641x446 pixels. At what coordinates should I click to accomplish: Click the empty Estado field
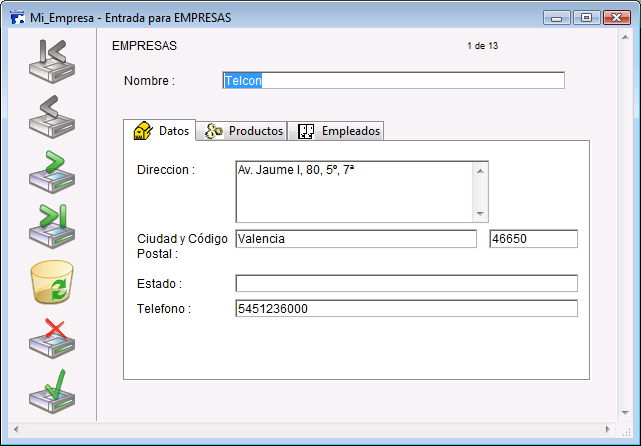[x=407, y=283]
